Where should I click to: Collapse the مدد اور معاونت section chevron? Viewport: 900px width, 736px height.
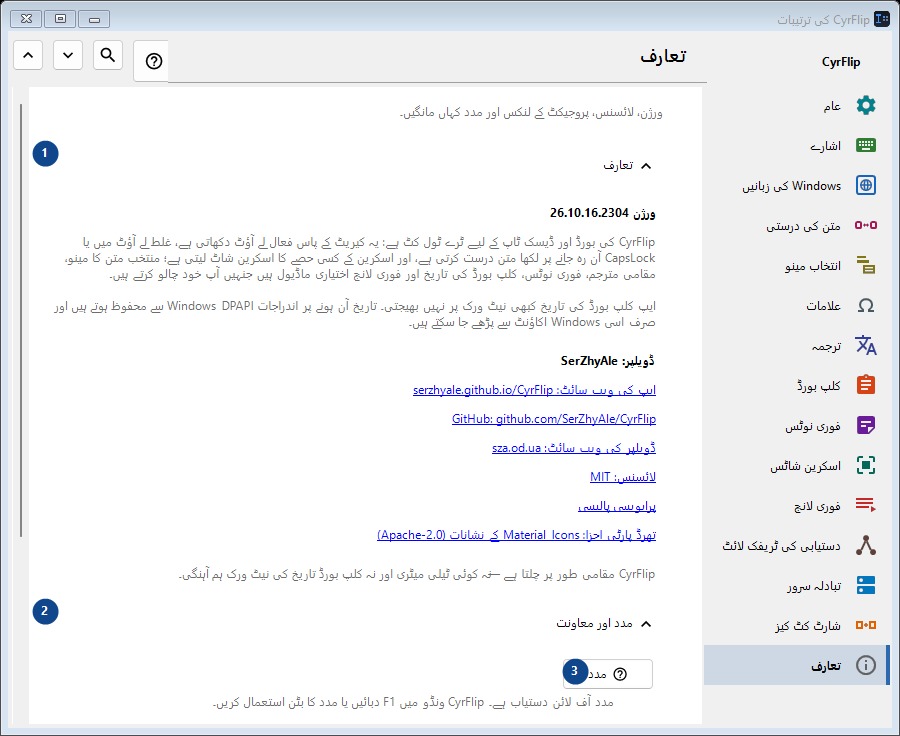(x=646, y=624)
